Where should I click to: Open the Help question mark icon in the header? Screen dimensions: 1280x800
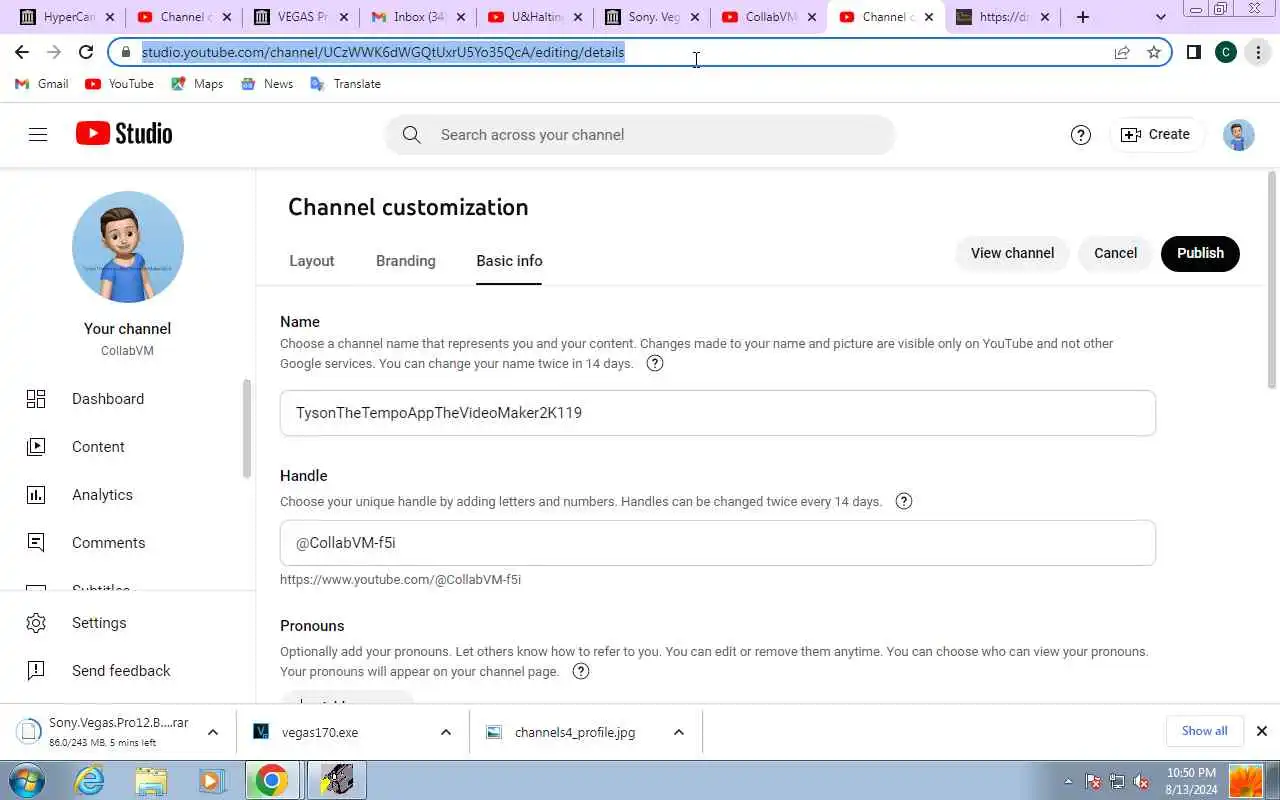click(x=1080, y=135)
